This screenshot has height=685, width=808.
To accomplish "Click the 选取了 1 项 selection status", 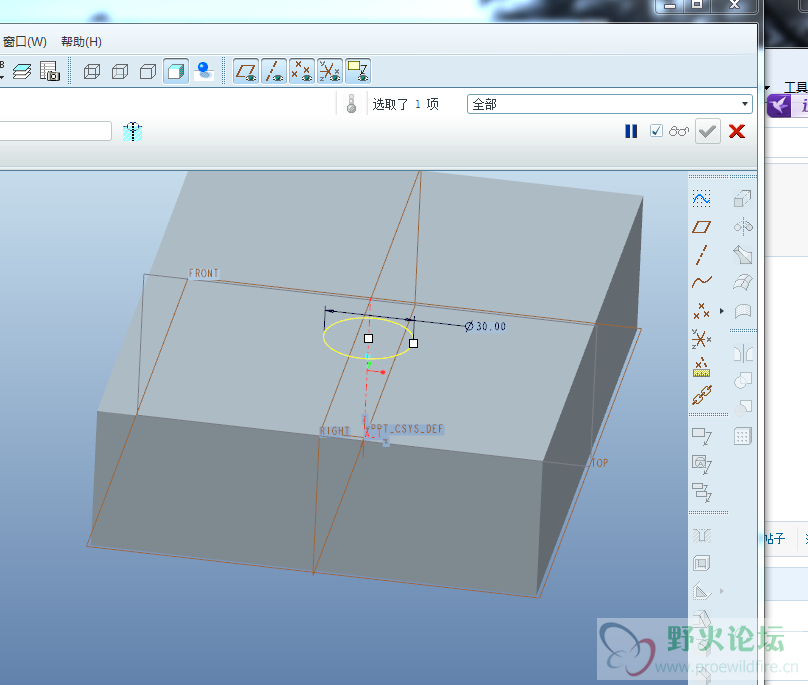I will pos(406,105).
